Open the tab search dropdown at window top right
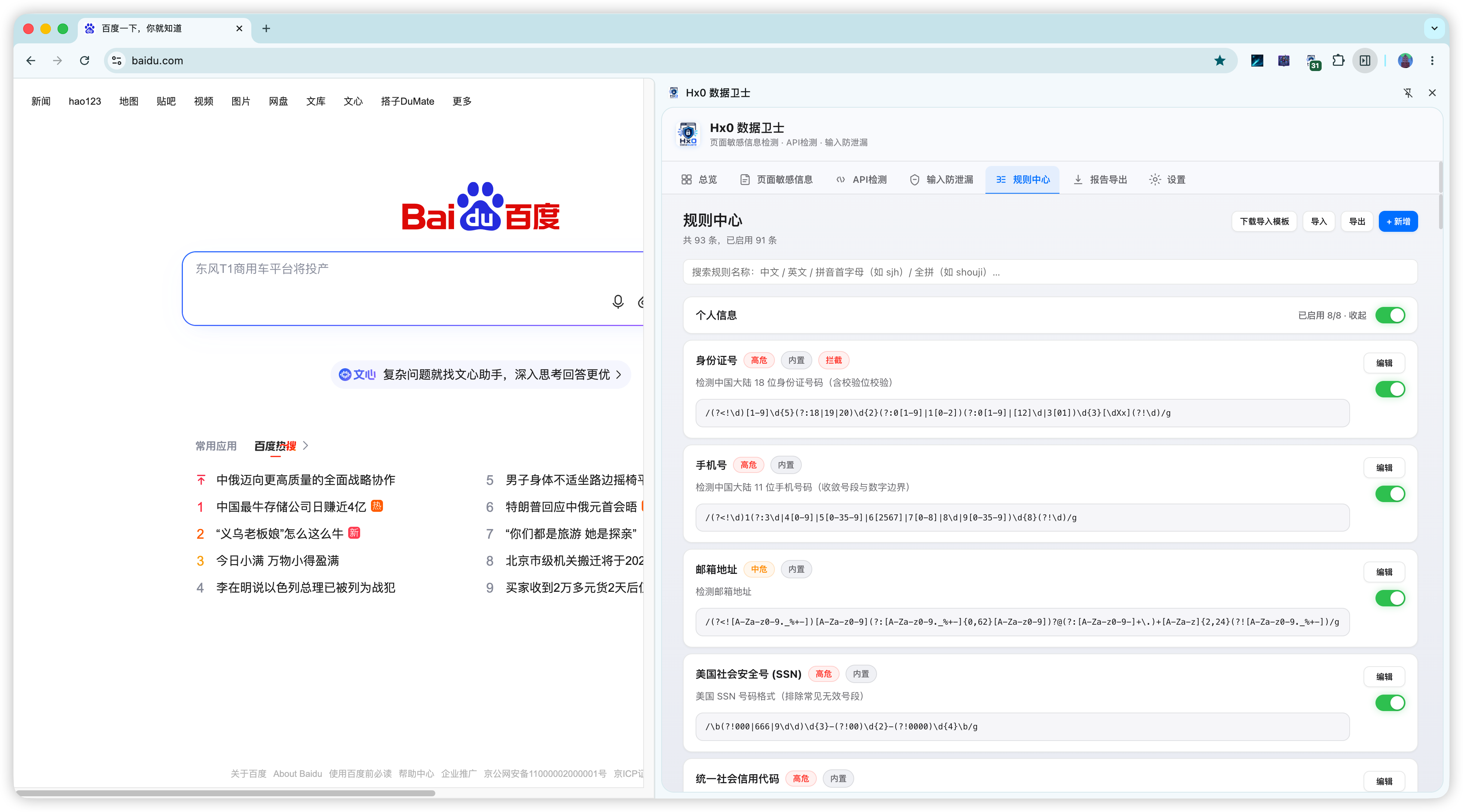1463x812 pixels. pos(1434,28)
